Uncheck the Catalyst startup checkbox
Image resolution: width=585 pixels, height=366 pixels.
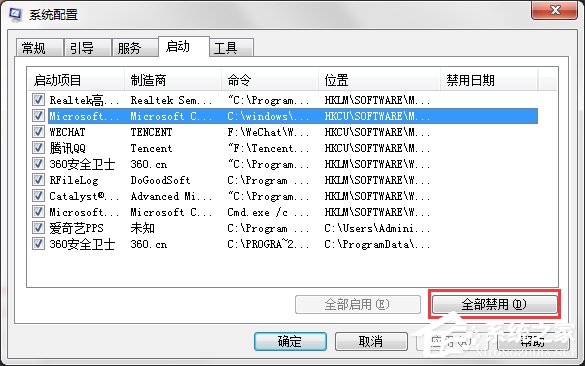(38, 196)
